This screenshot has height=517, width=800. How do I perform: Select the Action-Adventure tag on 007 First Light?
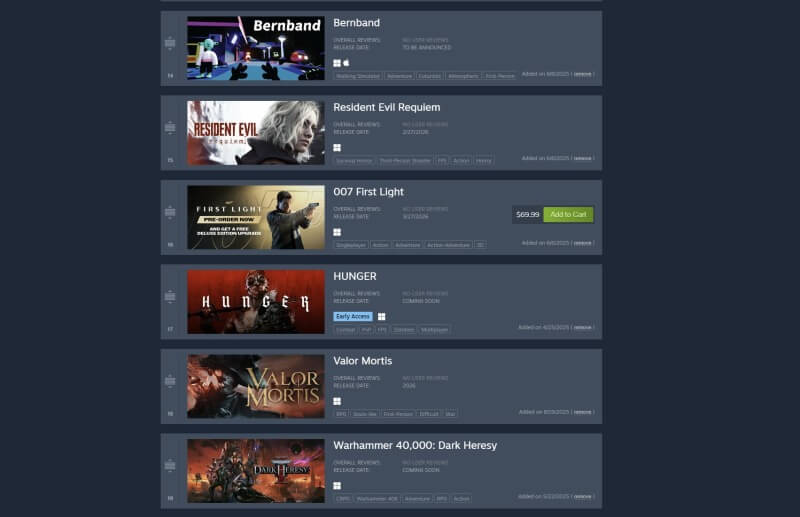coord(448,245)
